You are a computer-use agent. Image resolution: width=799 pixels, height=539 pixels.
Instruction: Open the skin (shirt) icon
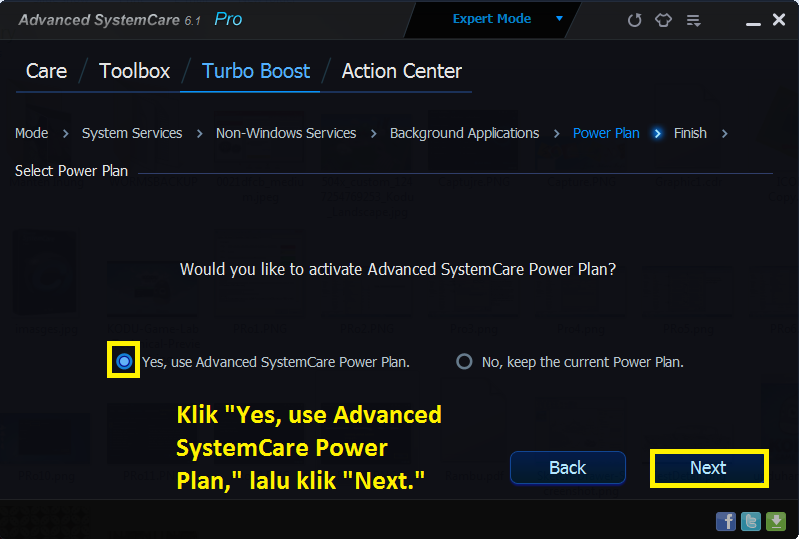tap(663, 20)
